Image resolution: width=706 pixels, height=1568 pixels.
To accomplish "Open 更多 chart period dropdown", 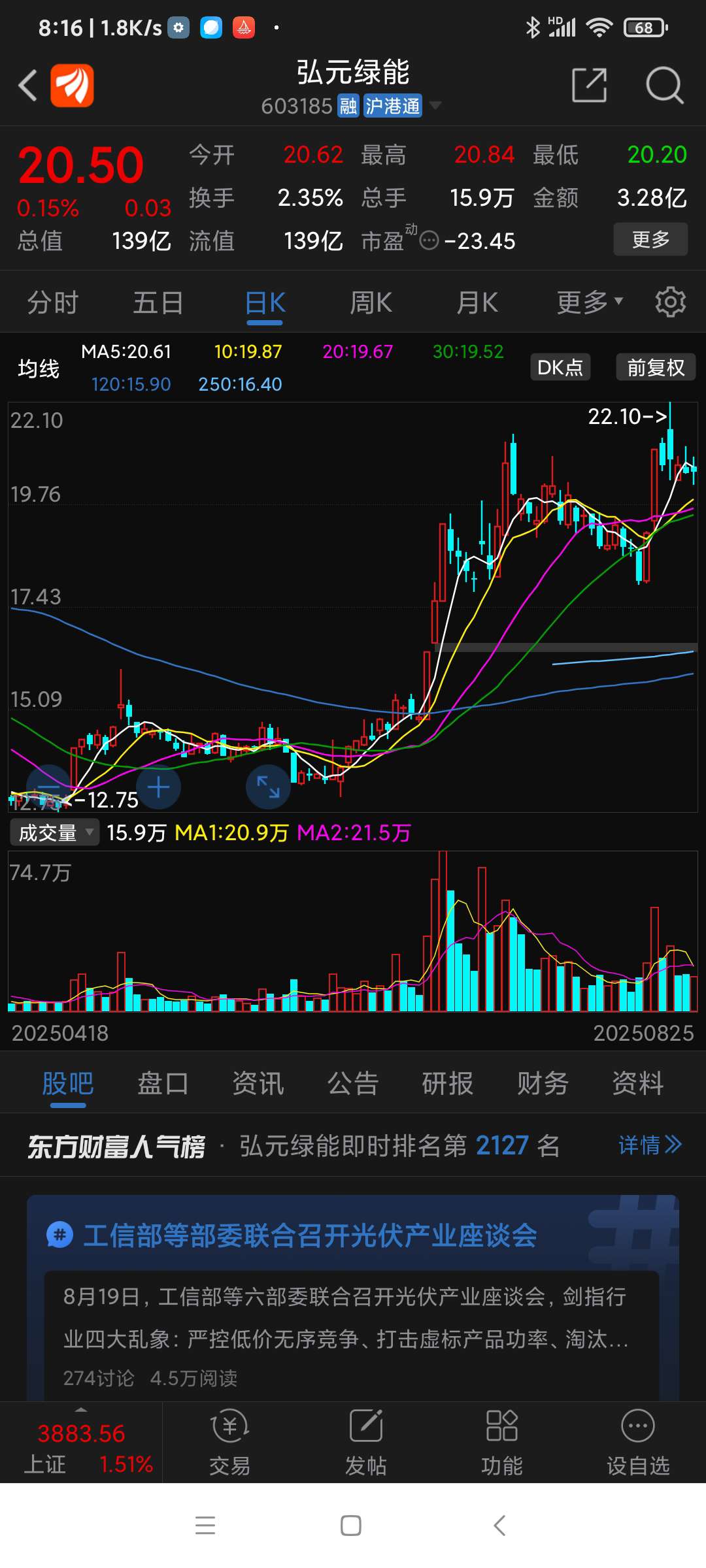I will tap(590, 302).
